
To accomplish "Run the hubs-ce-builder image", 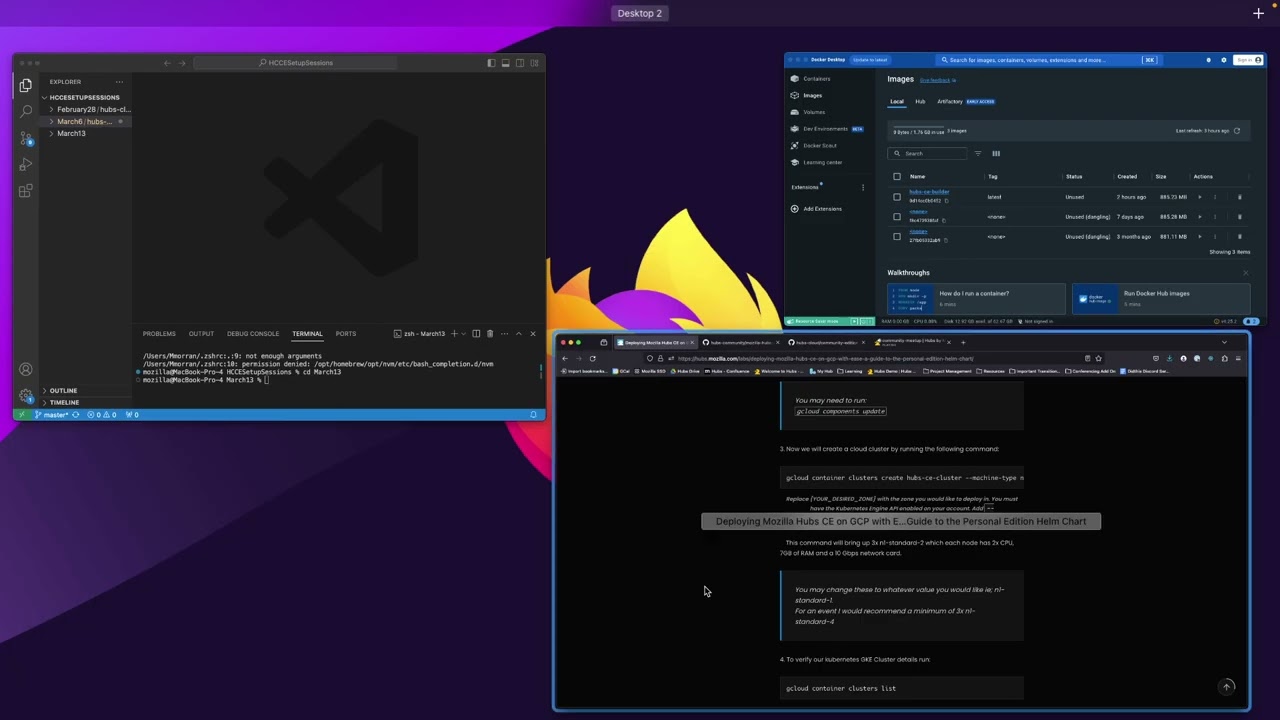I will click(x=1200, y=197).
